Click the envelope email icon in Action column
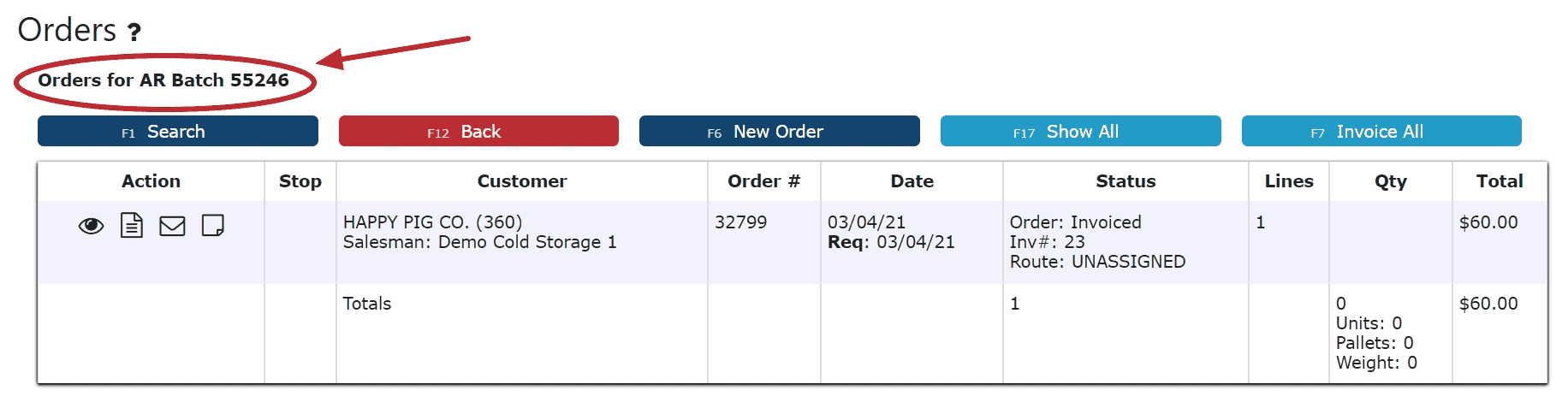Viewport: 1568px width, 402px height. (x=173, y=226)
